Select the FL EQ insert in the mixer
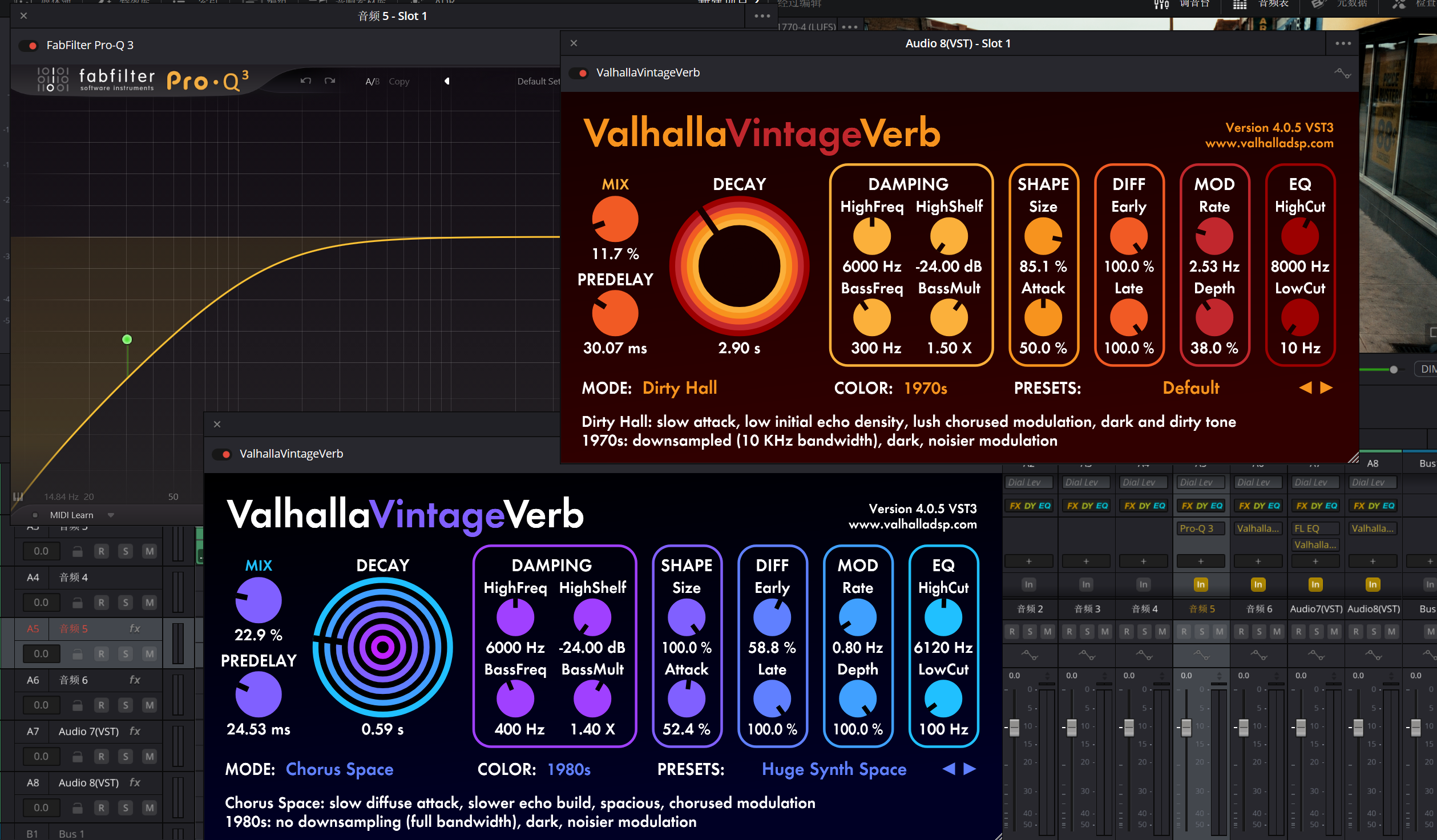Screen dimensions: 1437x840 (x=1315, y=529)
